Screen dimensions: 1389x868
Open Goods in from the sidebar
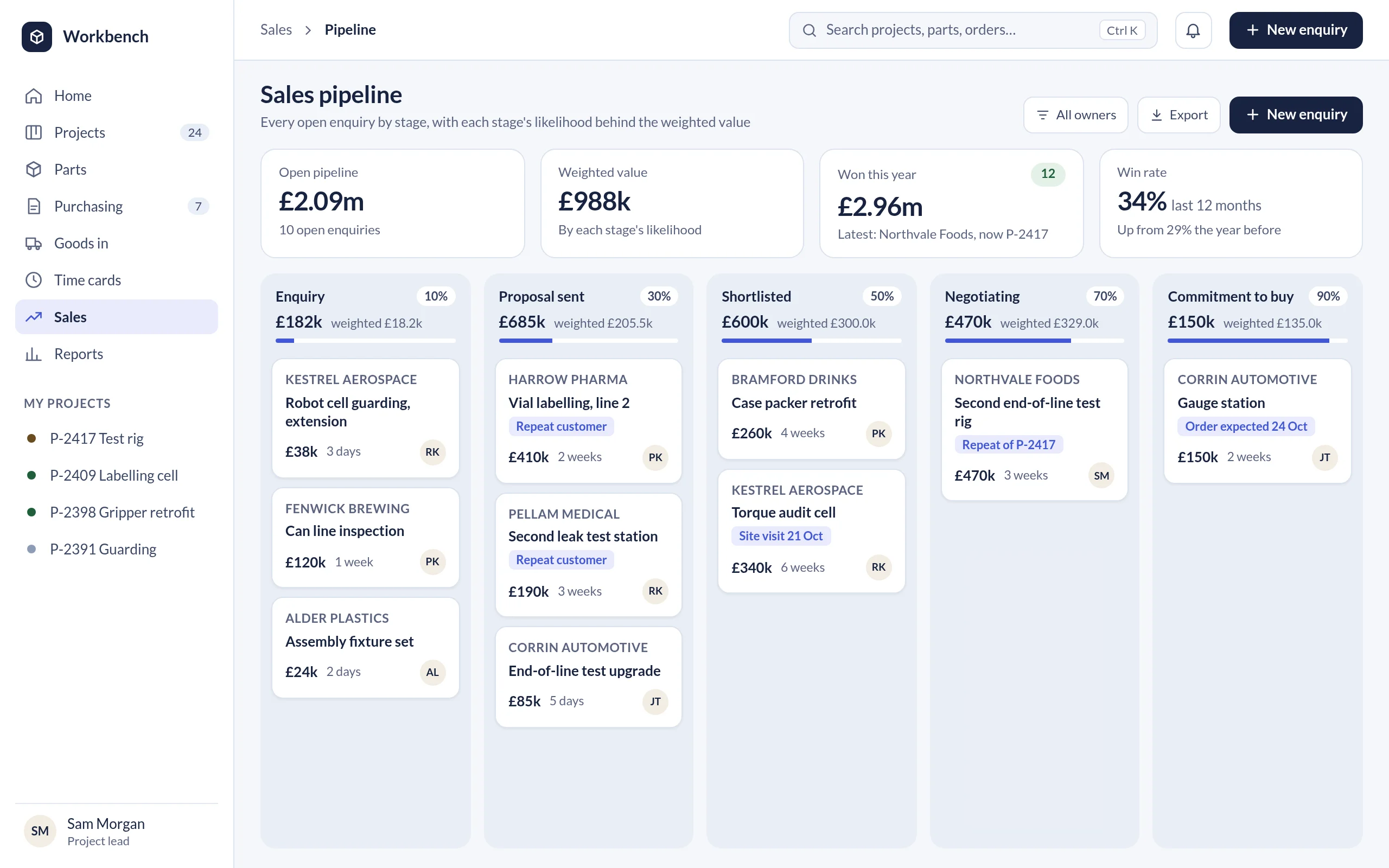117,244
